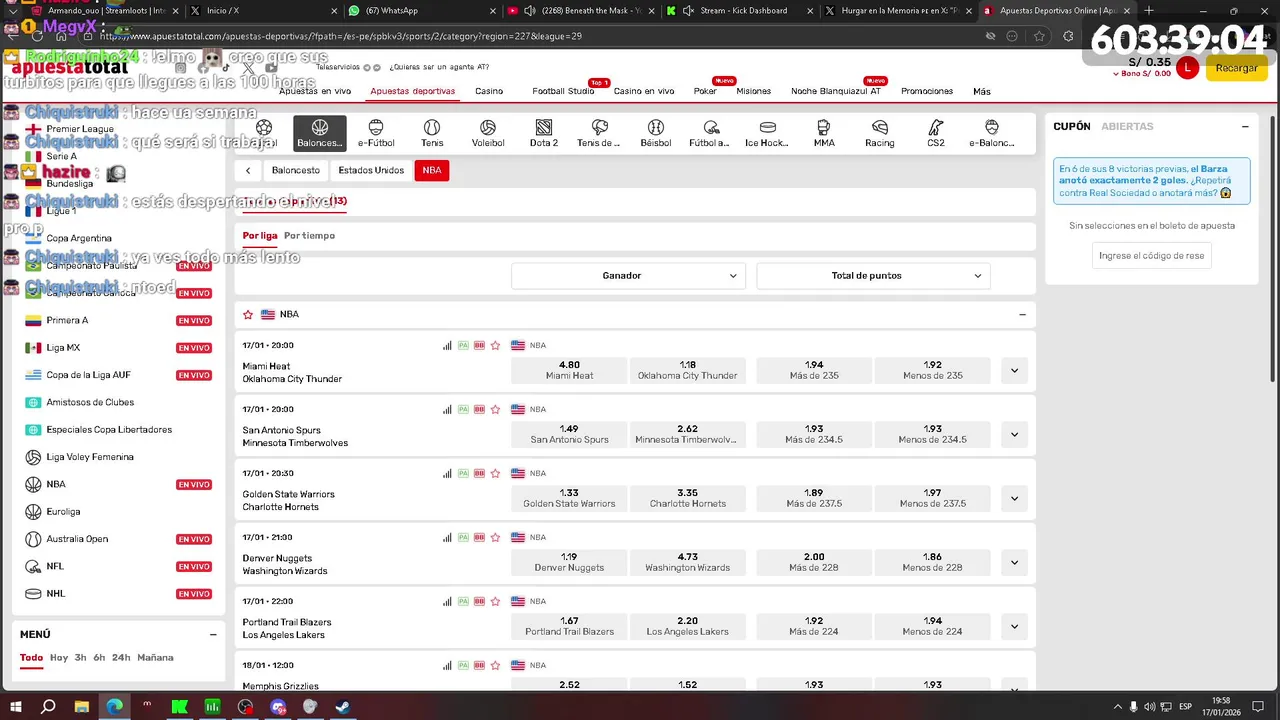This screenshot has height=720, width=1280.
Task: Select the e-Baloncesto sport icon
Action: pyautogui.click(x=992, y=133)
